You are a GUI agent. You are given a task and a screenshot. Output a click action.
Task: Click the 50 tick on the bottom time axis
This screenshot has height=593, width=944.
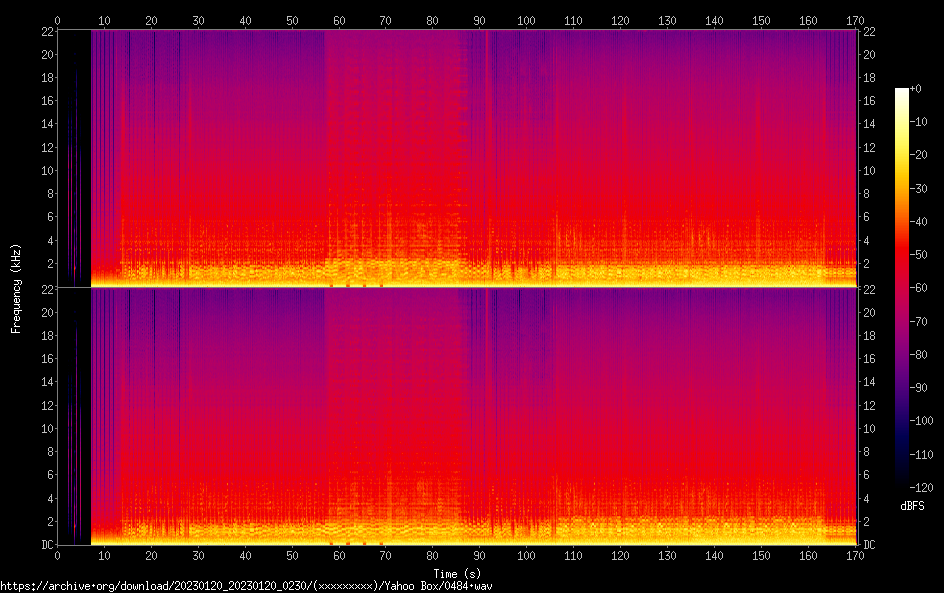click(292, 555)
